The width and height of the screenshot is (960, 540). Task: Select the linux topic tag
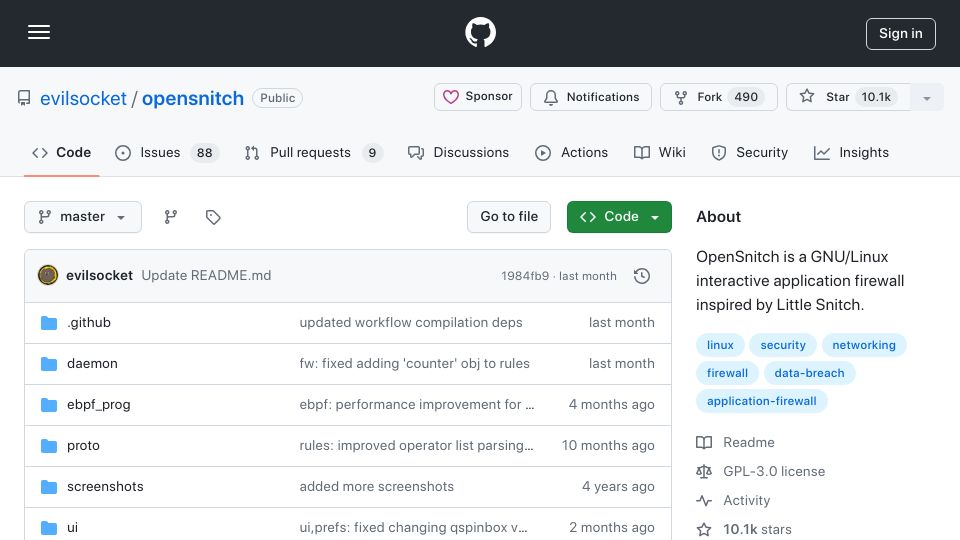coord(720,345)
